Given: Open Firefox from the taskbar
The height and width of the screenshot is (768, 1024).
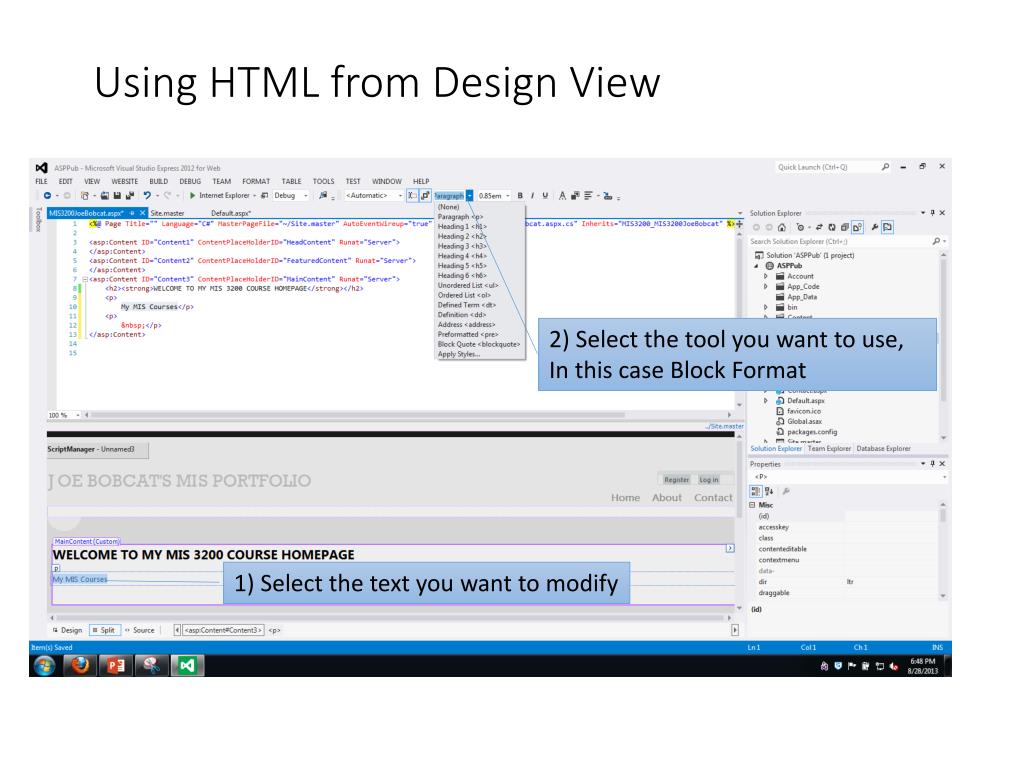Looking at the screenshot, I should tap(80, 665).
